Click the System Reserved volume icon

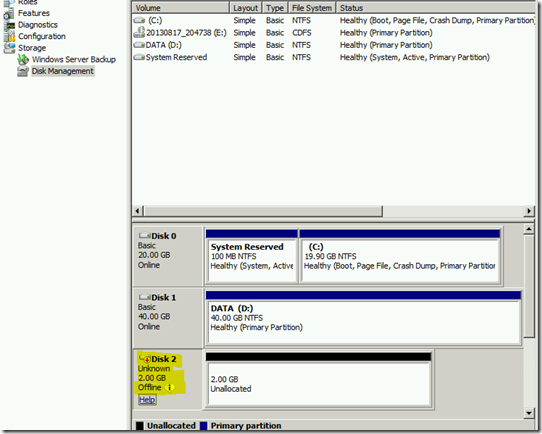coord(139,57)
